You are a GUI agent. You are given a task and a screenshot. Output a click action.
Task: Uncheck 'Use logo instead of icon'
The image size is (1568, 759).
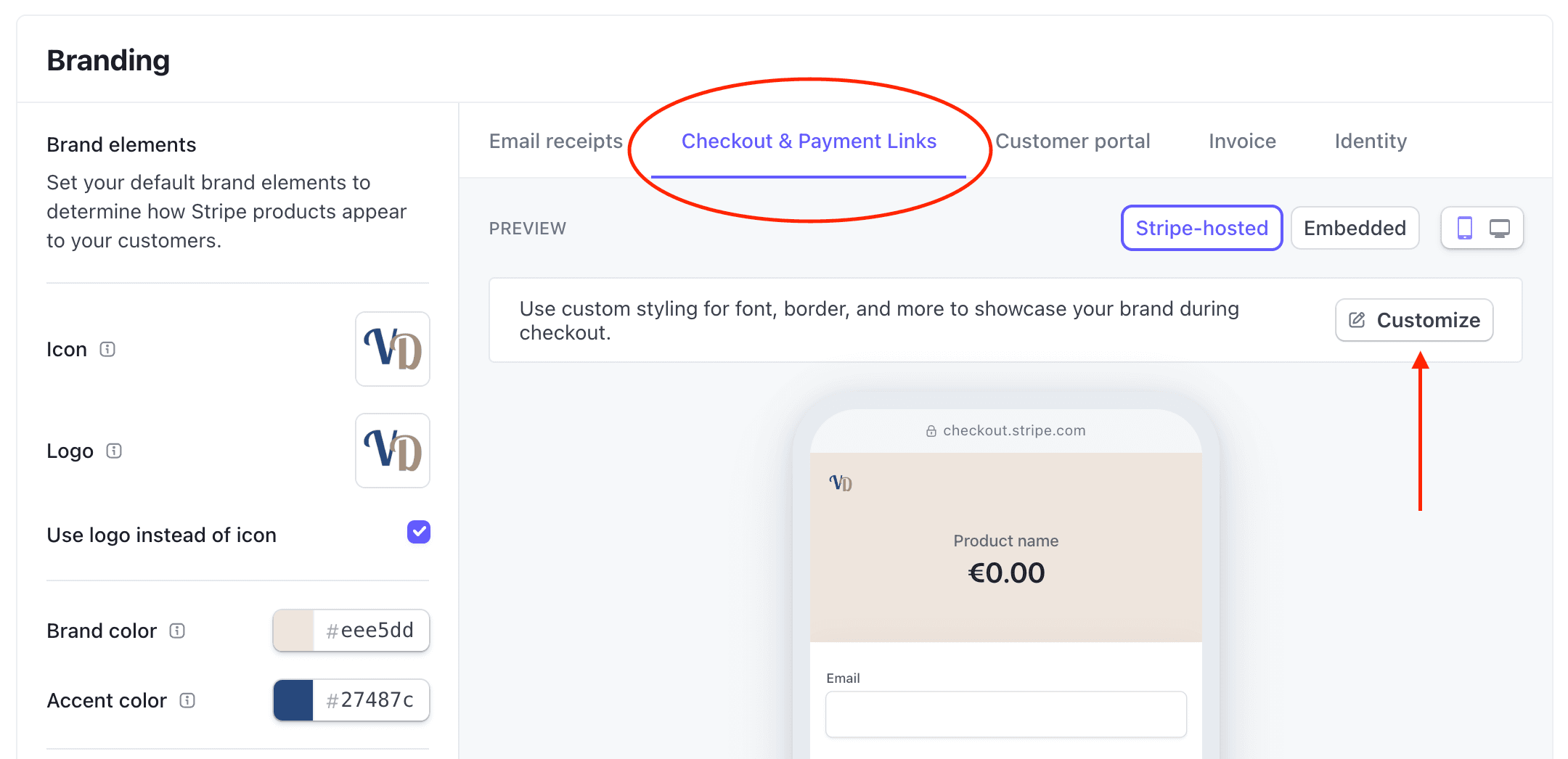418,532
